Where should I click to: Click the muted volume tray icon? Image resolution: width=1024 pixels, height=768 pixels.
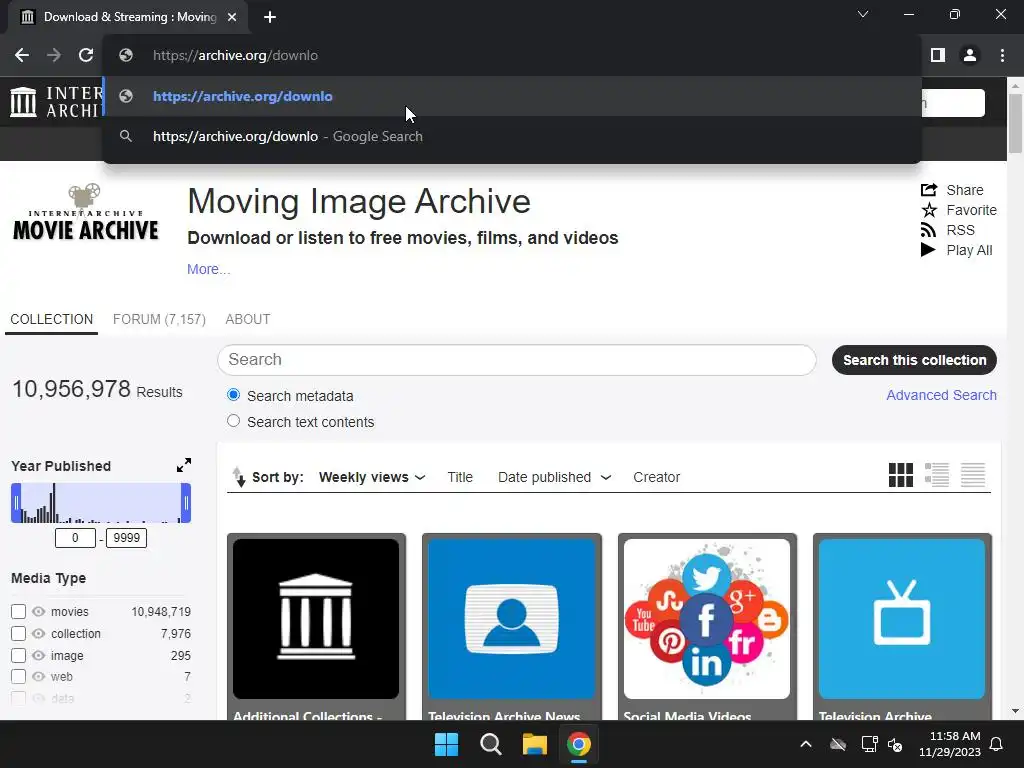pos(895,744)
